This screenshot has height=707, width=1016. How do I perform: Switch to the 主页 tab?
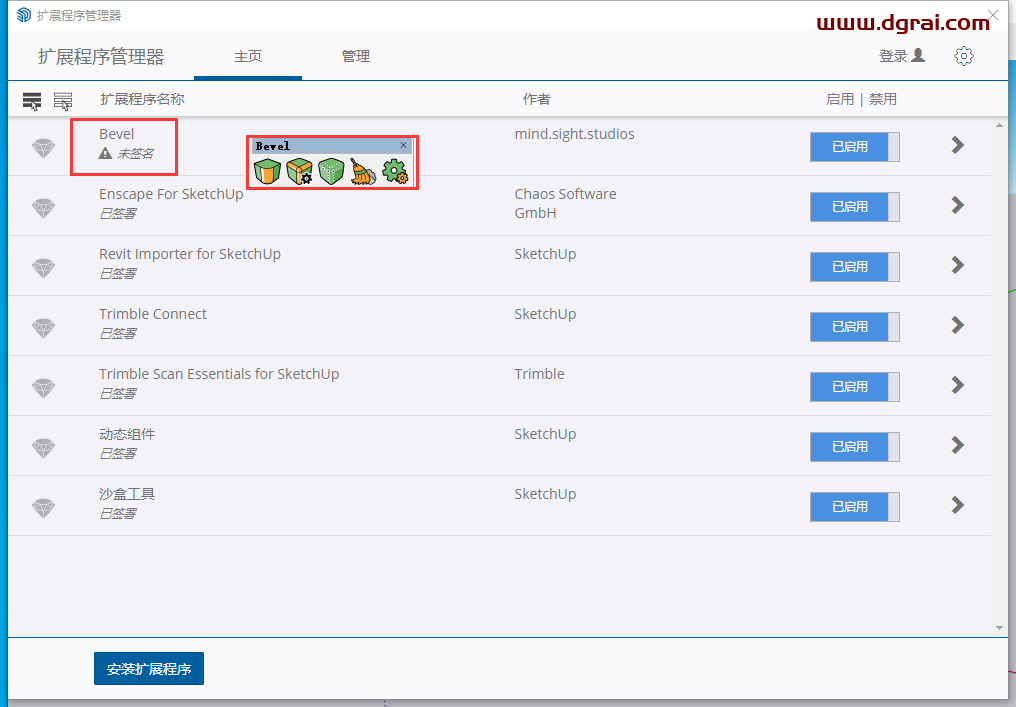pos(248,56)
